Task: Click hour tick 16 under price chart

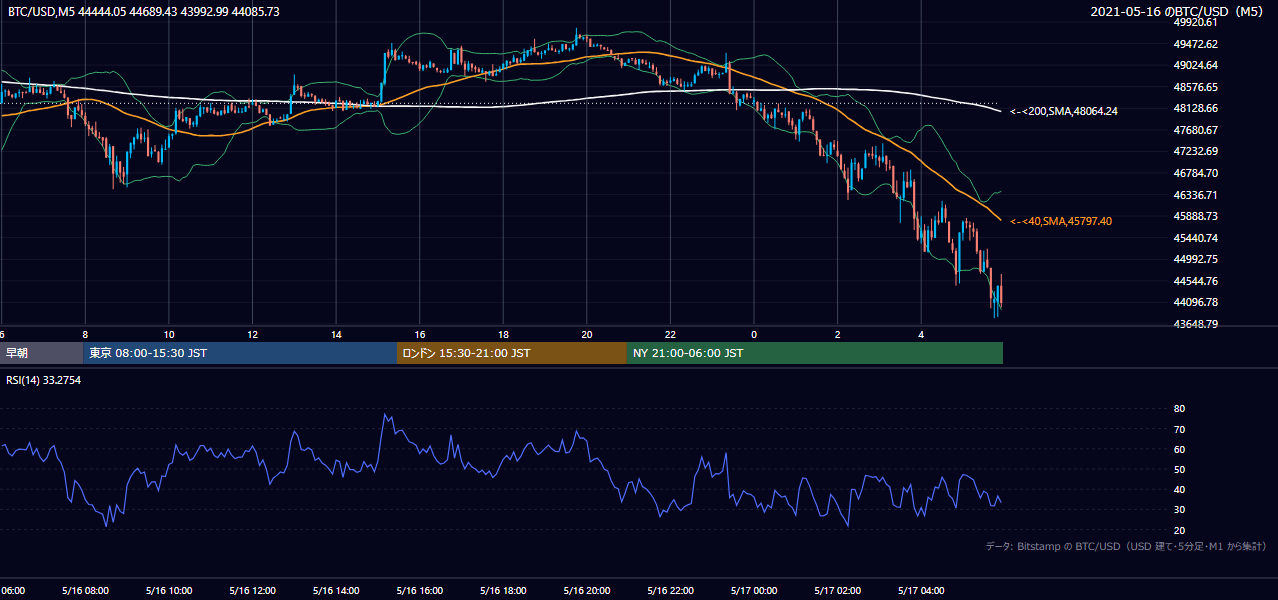Action: click(x=420, y=334)
